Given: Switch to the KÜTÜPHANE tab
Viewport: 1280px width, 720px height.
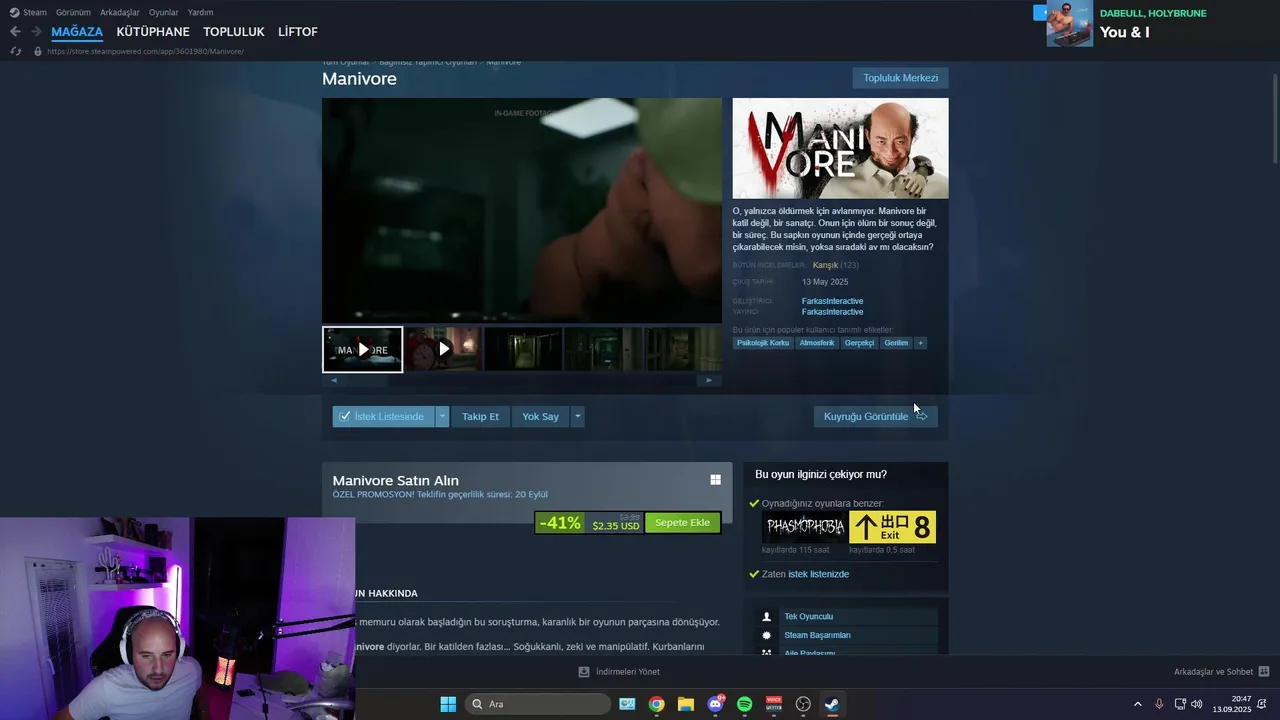Looking at the screenshot, I should click(153, 32).
